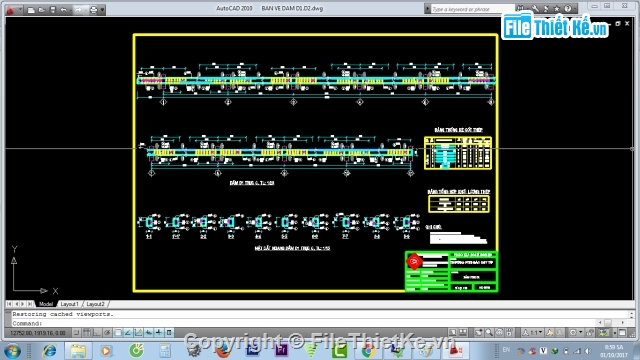Toggle Ortho mode in status bar
Screen dimensions: 640x360
pos(97,333)
